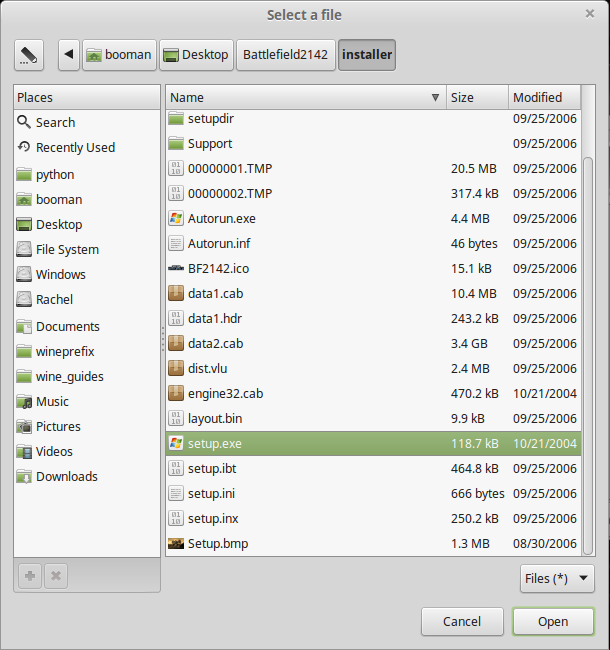Click the file list vertical scrollbar
Image resolution: width=610 pixels, height=650 pixels.
(588, 356)
